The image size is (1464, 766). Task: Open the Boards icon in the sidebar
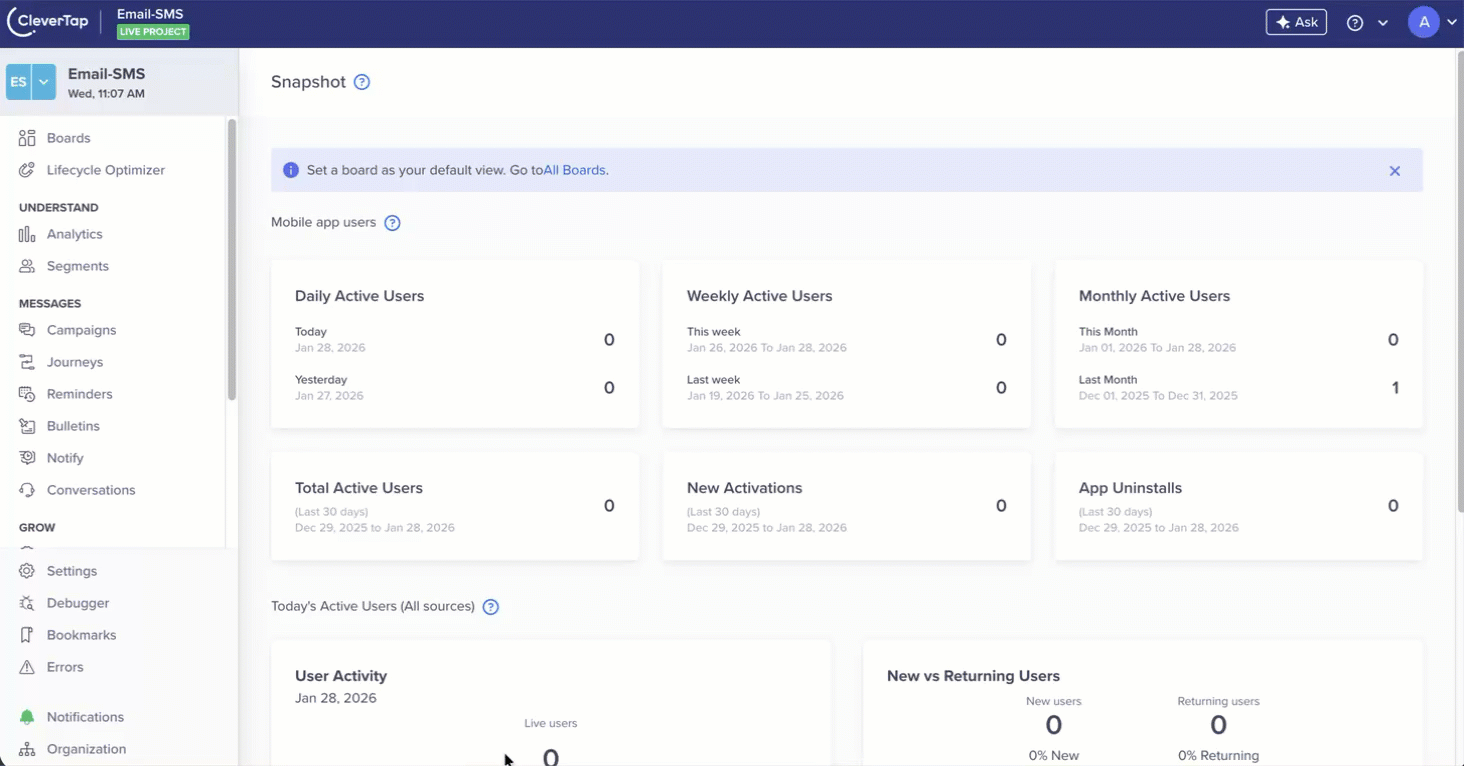(27, 138)
